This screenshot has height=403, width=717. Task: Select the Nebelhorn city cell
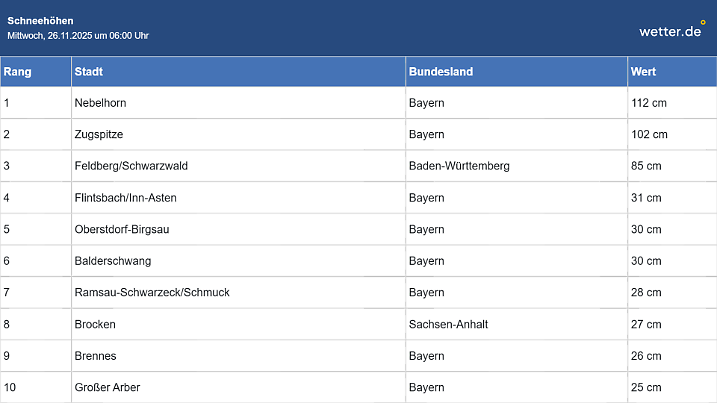tap(100, 103)
